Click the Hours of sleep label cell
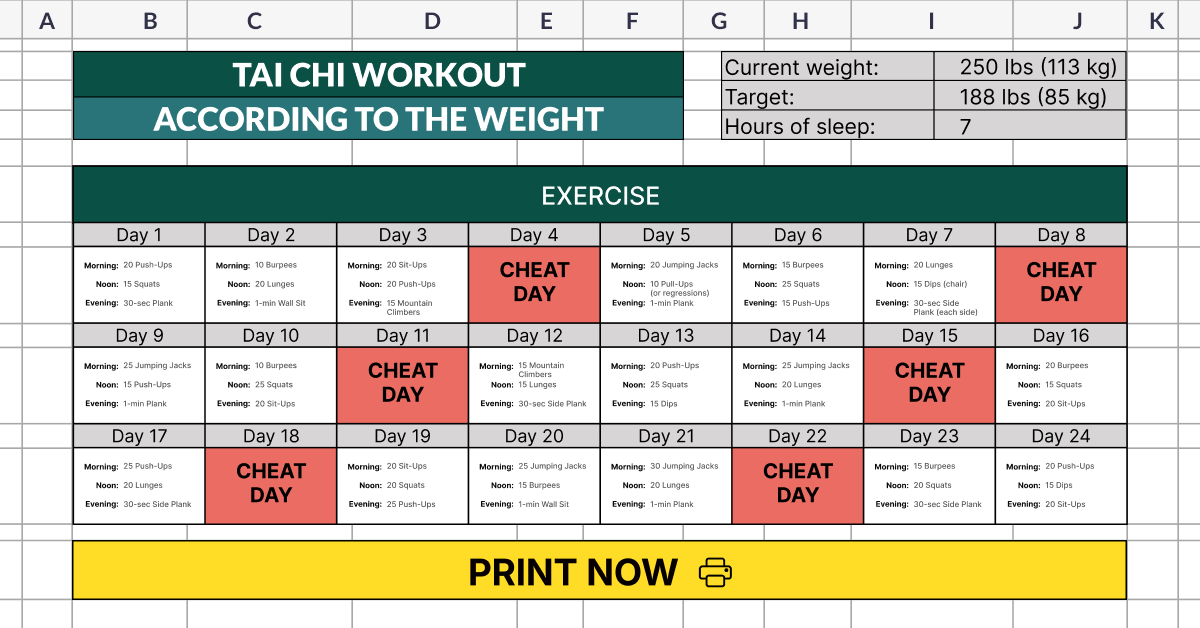This screenshot has width=1200, height=628. (827, 126)
